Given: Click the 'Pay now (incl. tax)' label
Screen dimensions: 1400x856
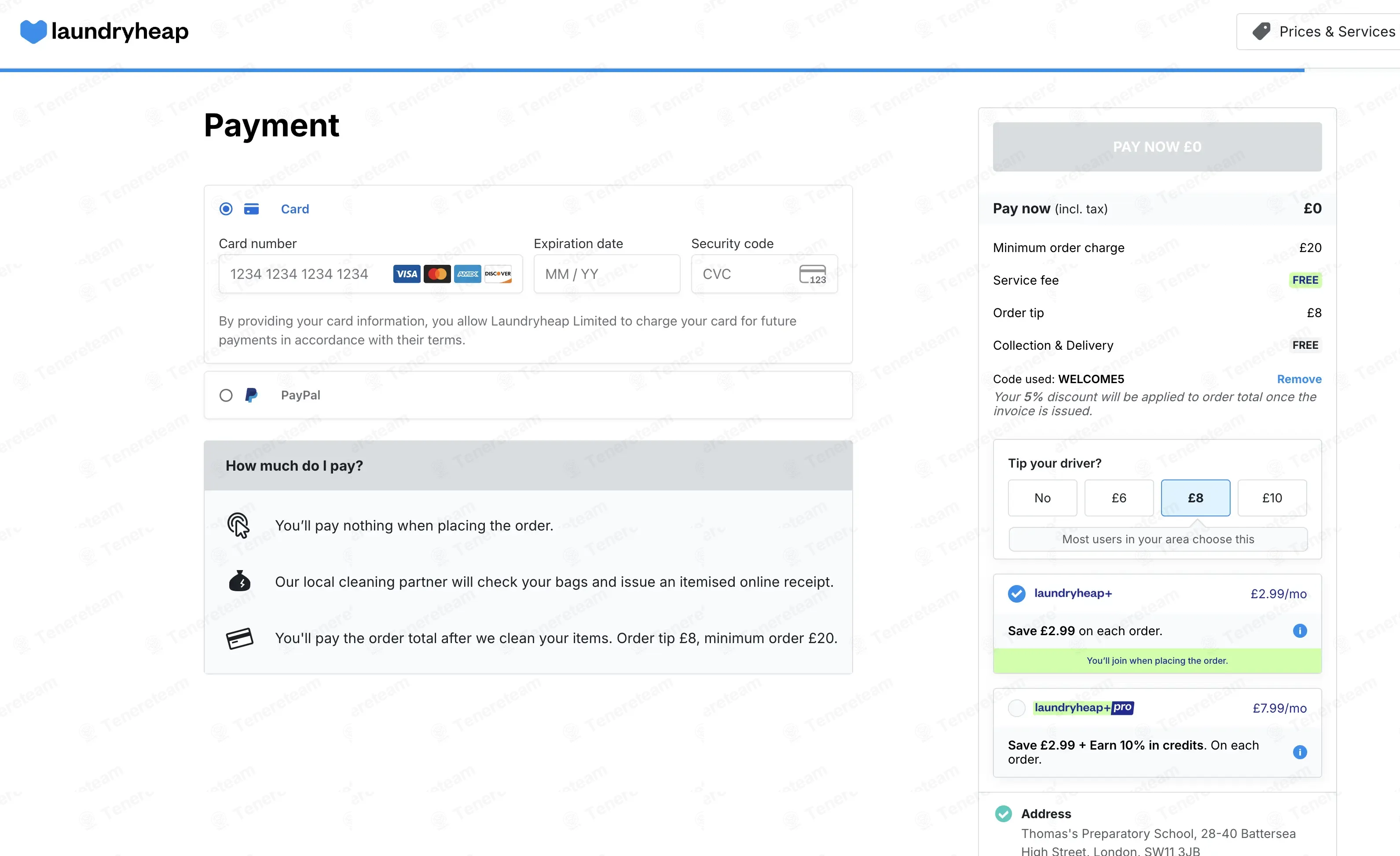Looking at the screenshot, I should click(x=1050, y=209).
